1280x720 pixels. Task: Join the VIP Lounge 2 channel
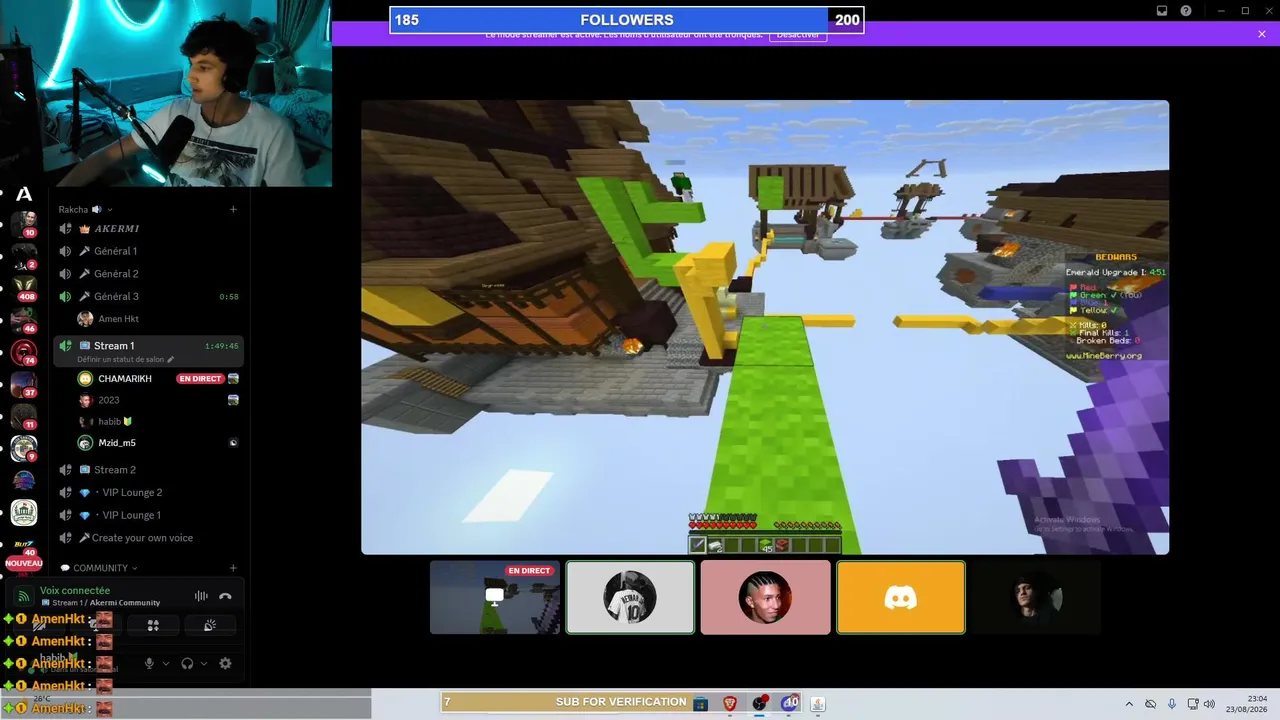(150, 493)
